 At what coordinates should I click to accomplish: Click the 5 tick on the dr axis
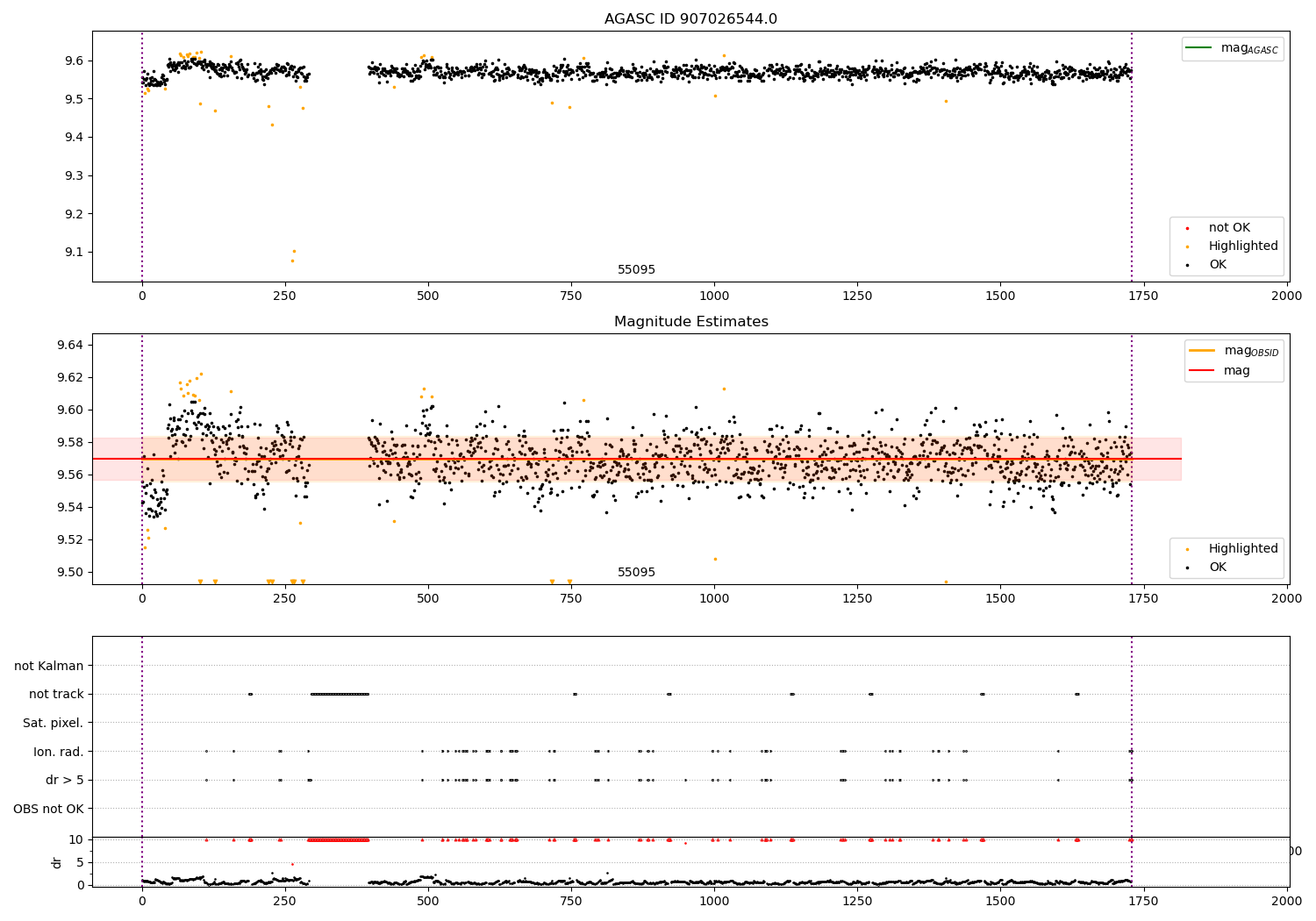click(x=81, y=863)
